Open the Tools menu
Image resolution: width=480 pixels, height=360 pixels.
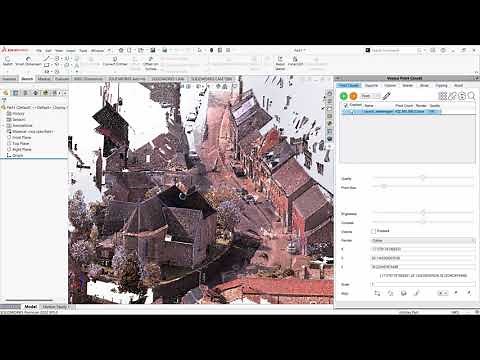click(83, 51)
